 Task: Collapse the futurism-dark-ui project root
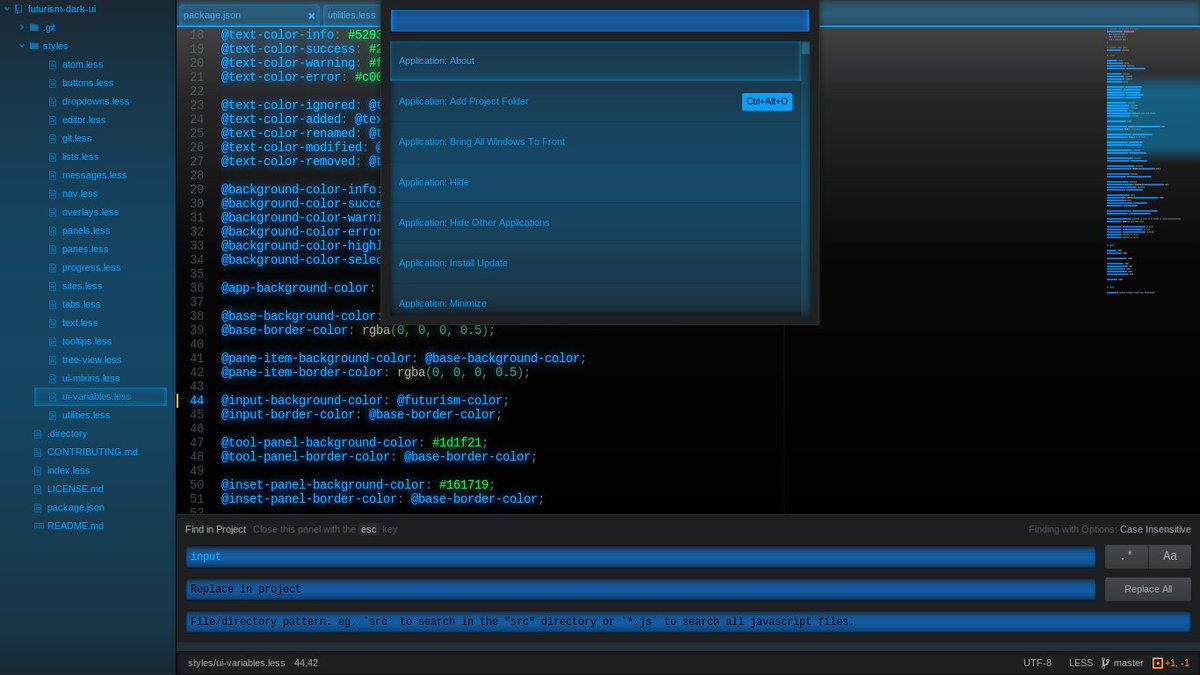[x=7, y=9]
